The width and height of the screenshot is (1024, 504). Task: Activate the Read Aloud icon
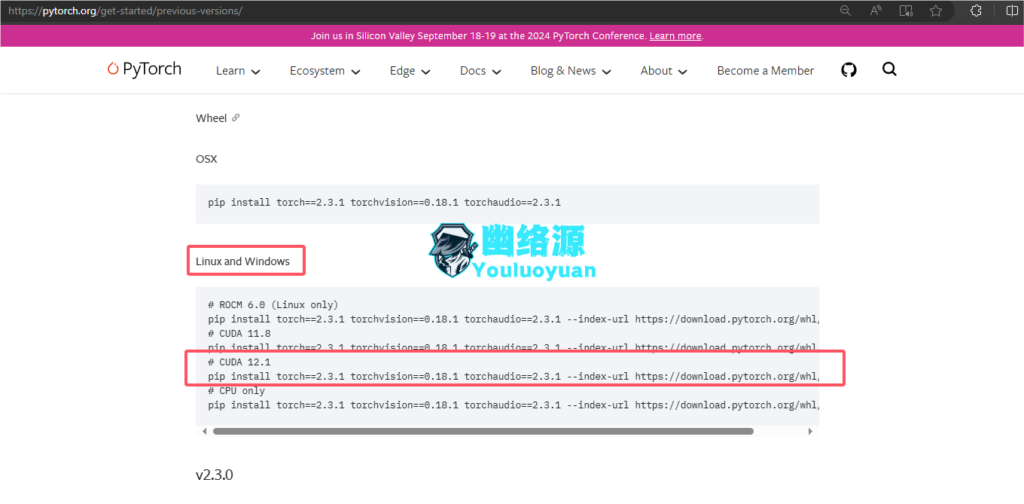(876, 11)
